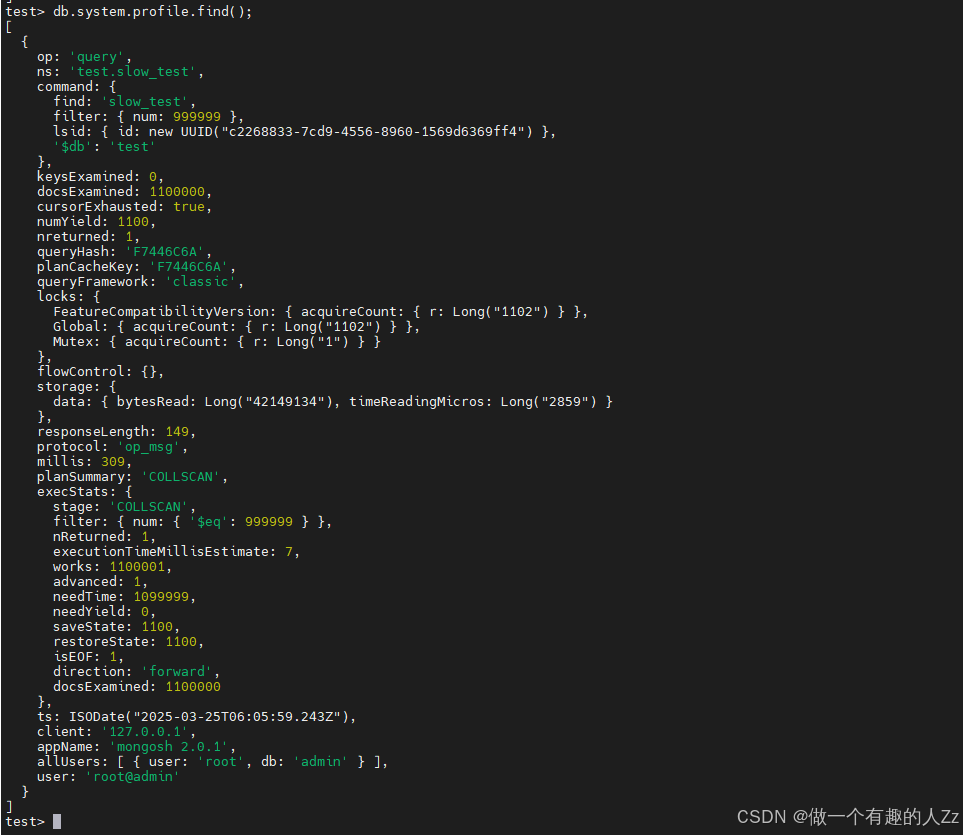Click the queryHash value 'F7446C6A'

click(x=165, y=251)
